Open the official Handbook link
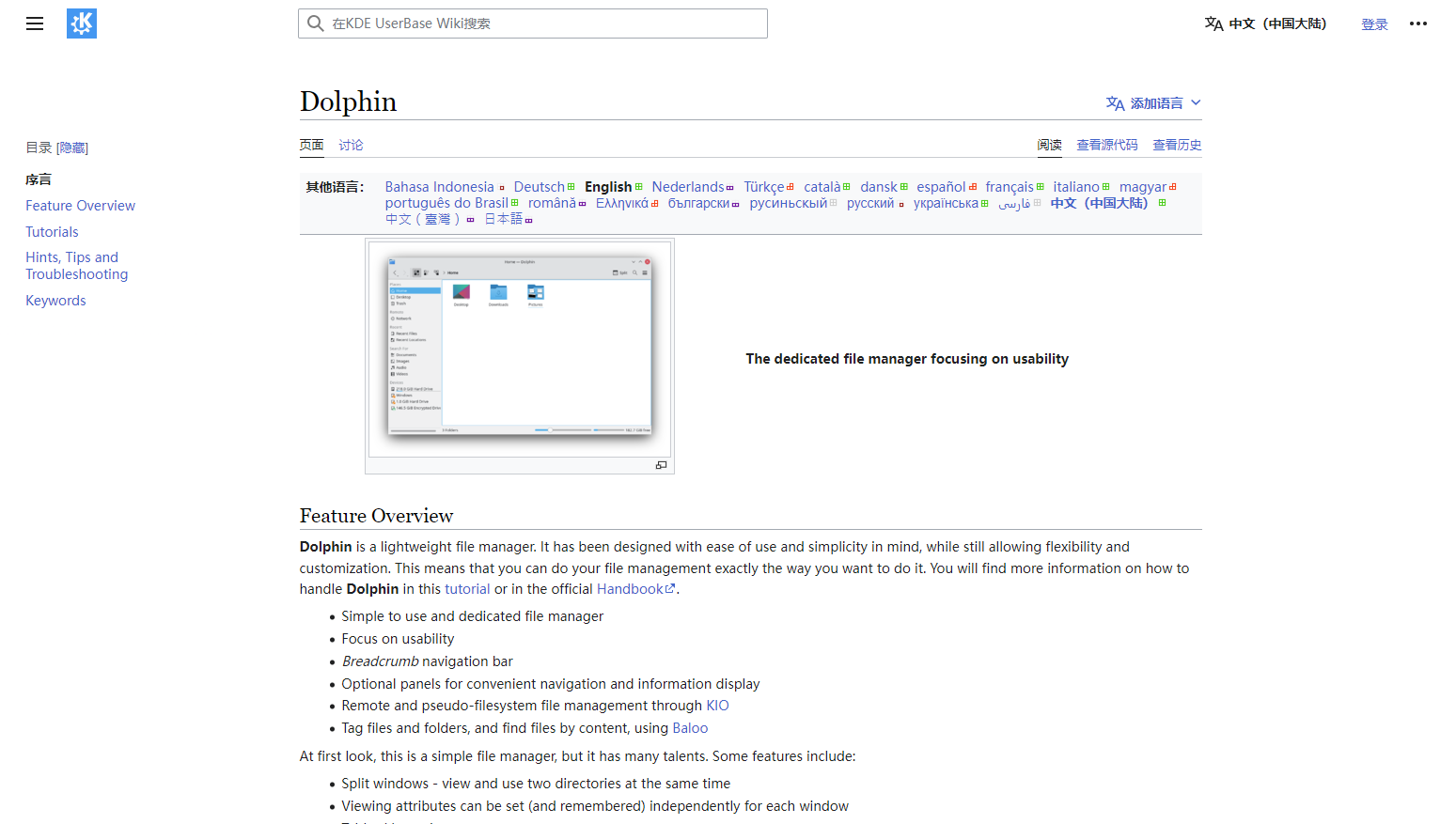Viewport: 1456px width, 824px height. tap(631, 589)
